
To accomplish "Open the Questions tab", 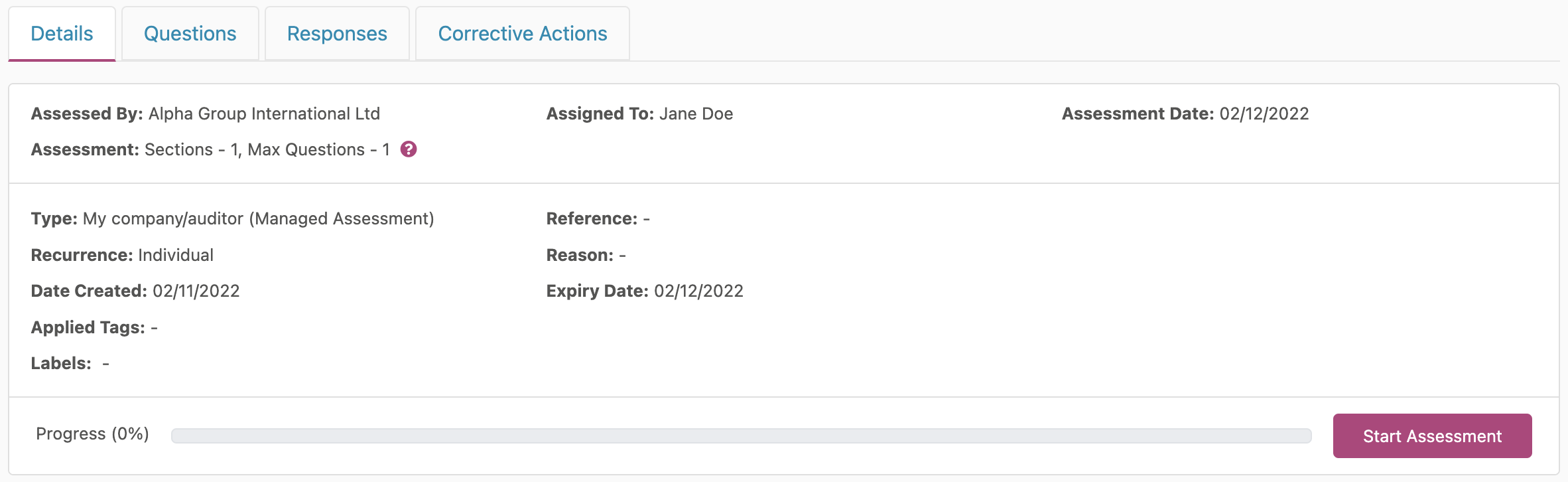I will pos(190,34).
